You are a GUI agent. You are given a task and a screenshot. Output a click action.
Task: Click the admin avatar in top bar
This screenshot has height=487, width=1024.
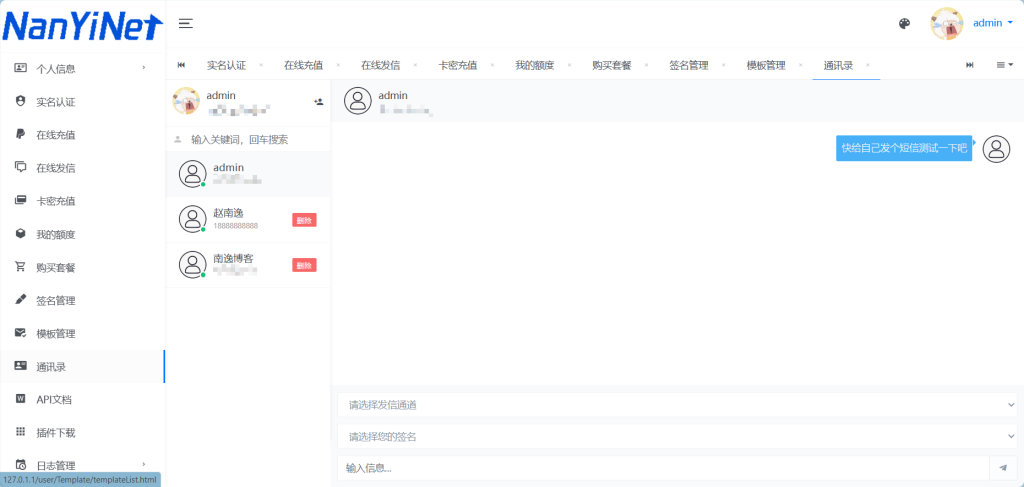[x=946, y=24]
